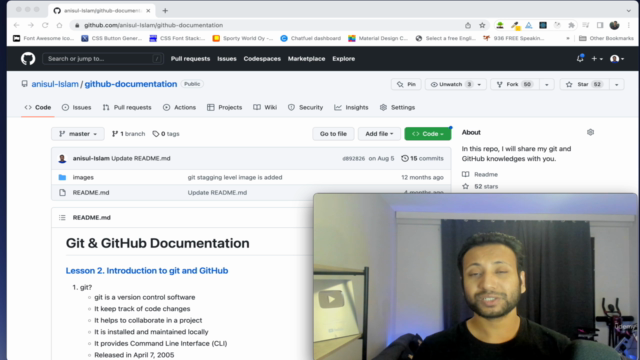Open the Readme link in About
640x360 pixels.
click(x=480, y=174)
